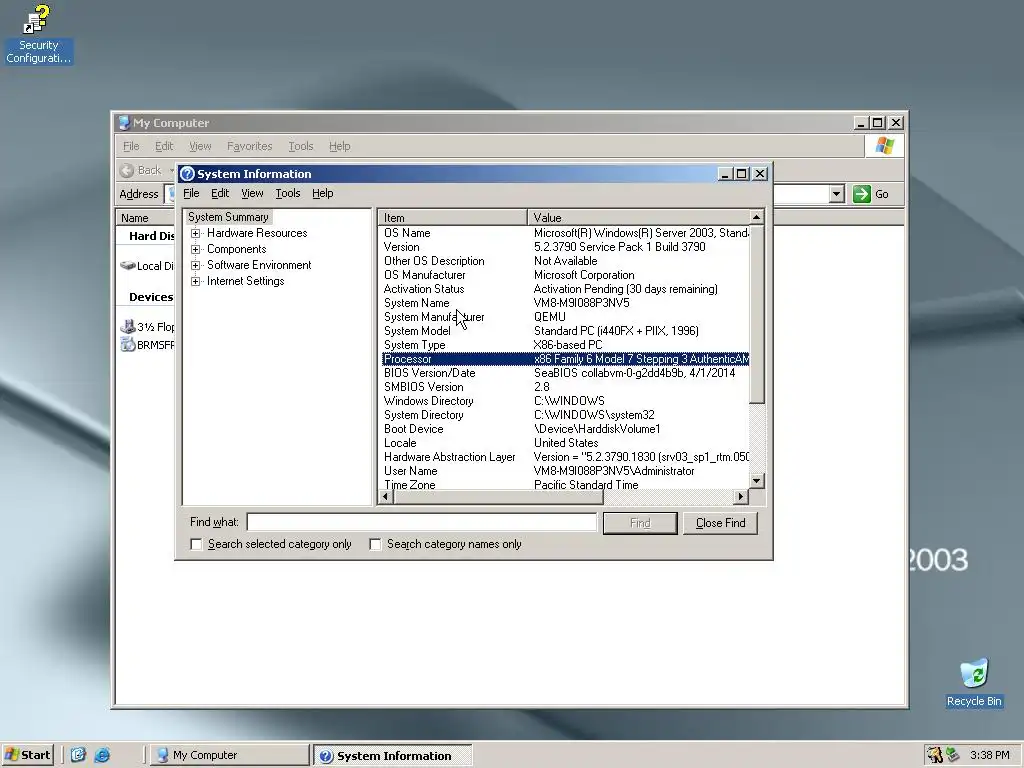Select the User Name row
This screenshot has height=768, width=1024.
pyautogui.click(x=565, y=471)
